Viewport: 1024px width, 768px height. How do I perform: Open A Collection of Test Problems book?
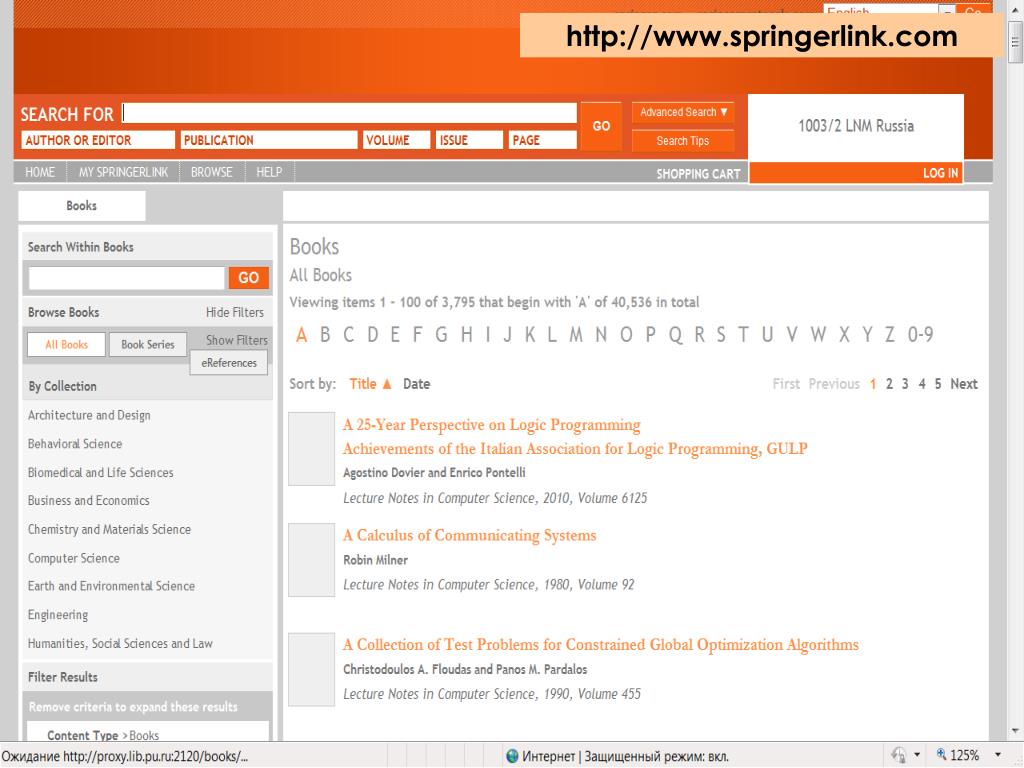601,645
